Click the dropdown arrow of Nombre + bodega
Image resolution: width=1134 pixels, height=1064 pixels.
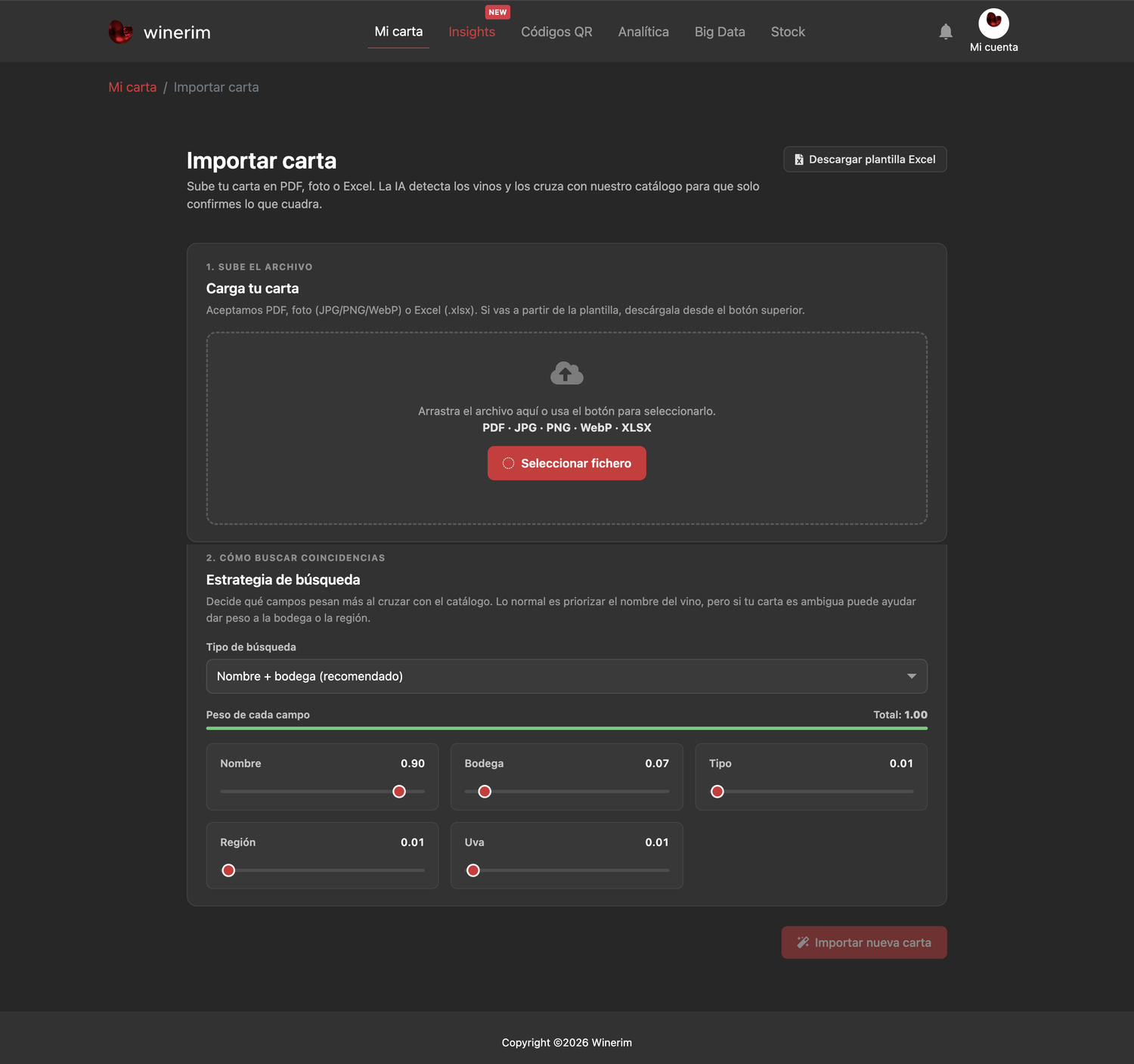(x=912, y=676)
